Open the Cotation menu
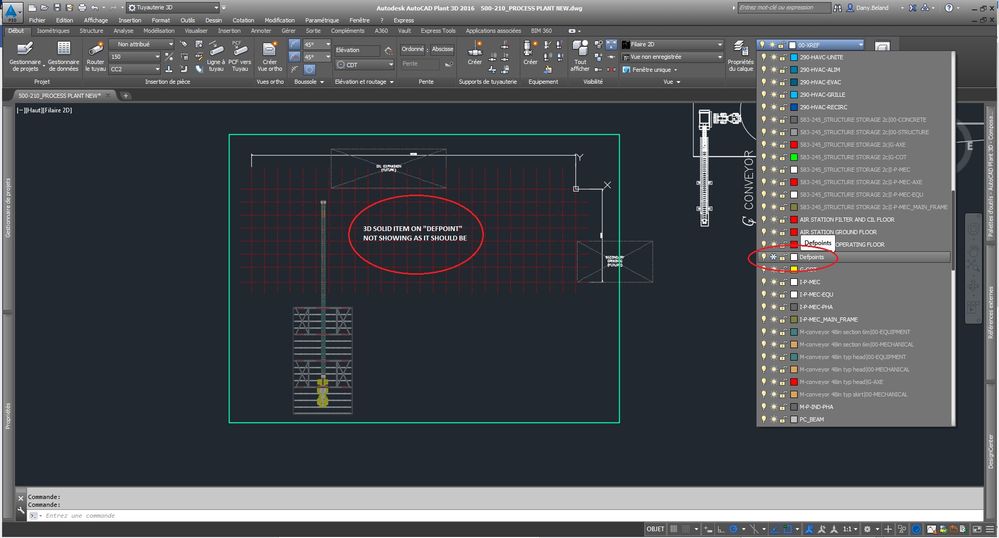Screen dimensions: 999x538 243,20
